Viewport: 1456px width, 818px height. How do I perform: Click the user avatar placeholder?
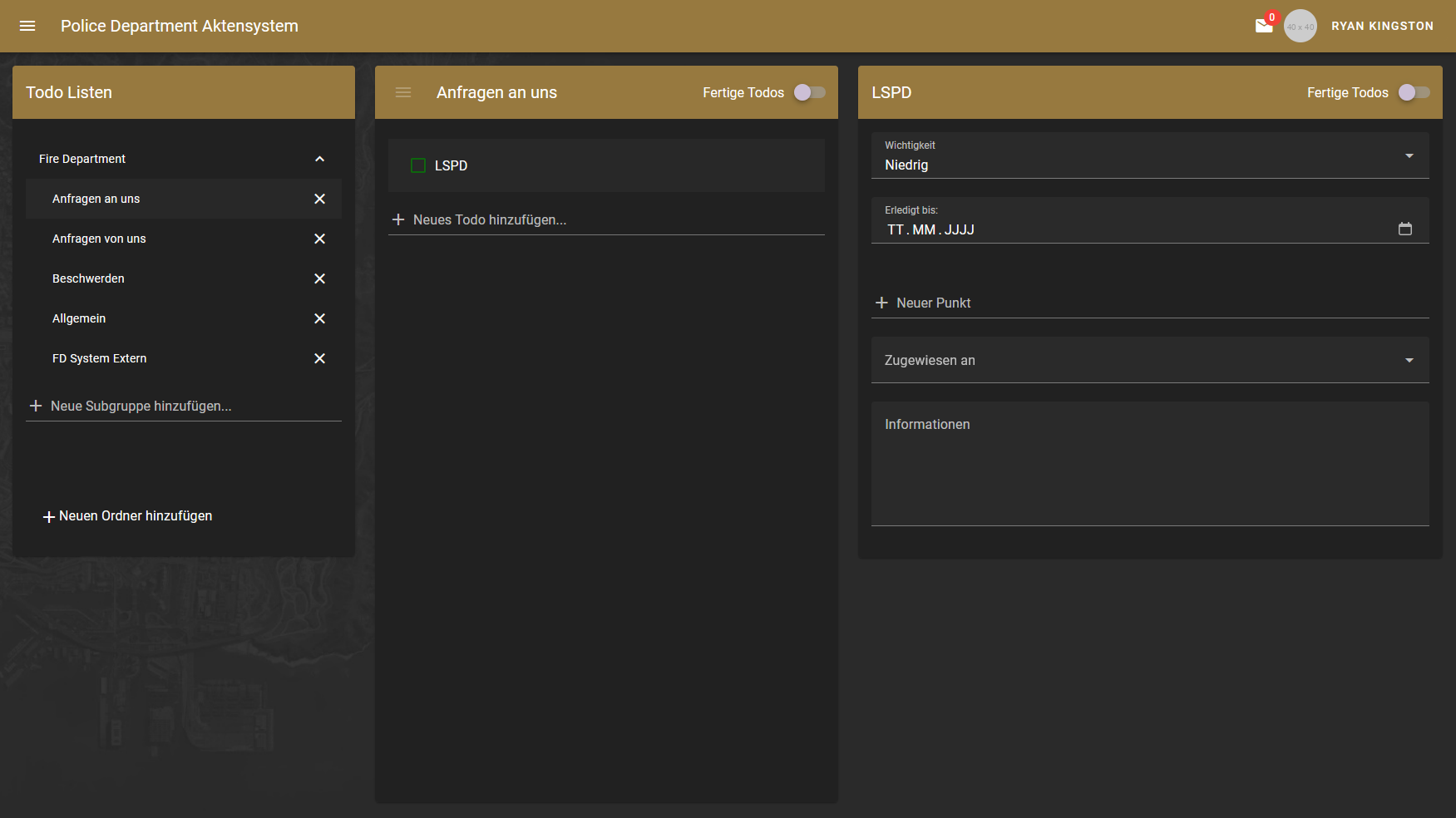click(x=1301, y=26)
